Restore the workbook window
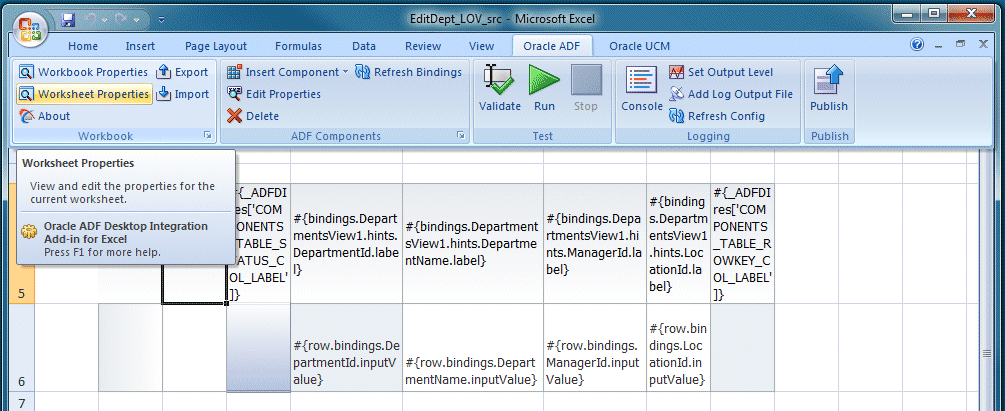 point(960,44)
